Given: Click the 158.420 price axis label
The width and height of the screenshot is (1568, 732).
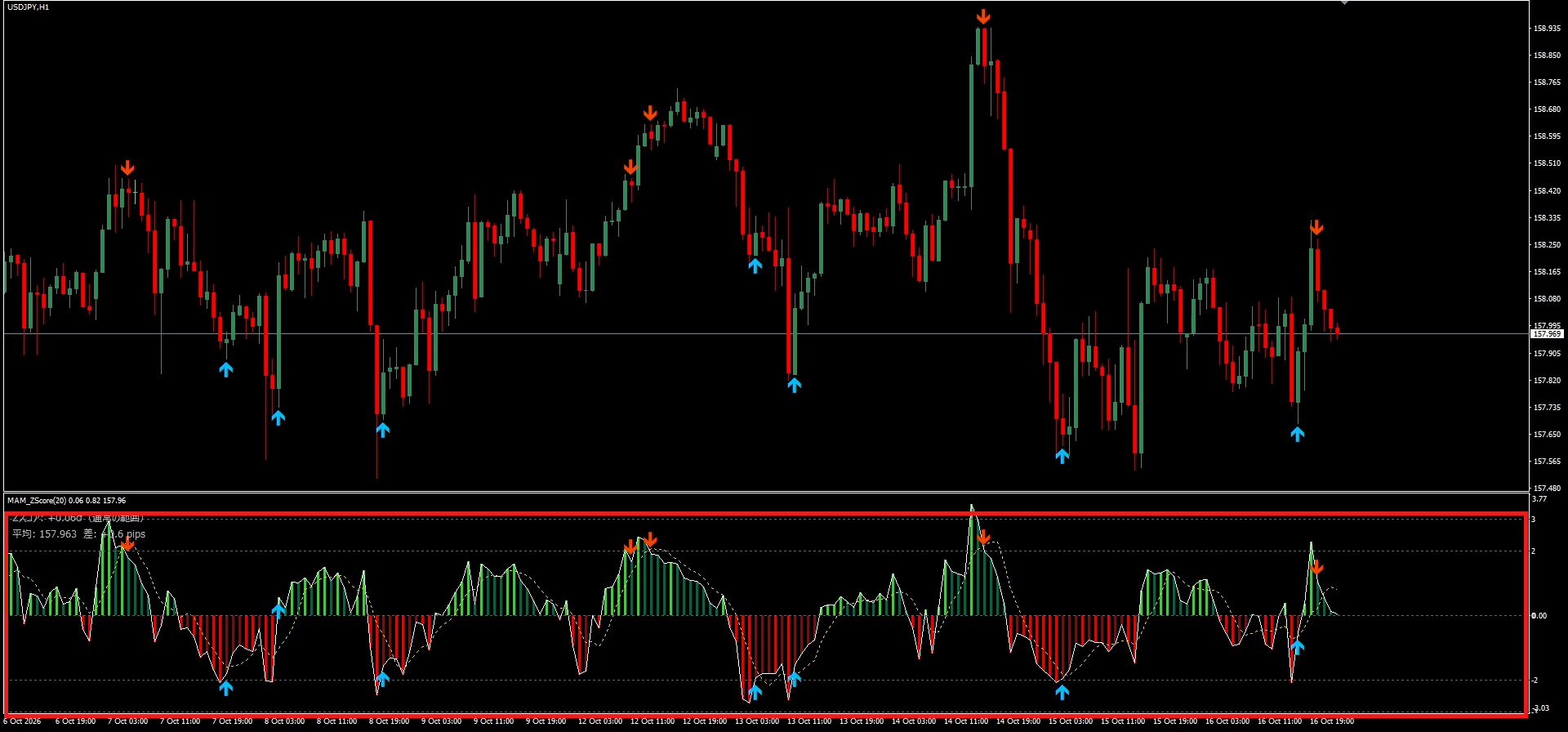Looking at the screenshot, I should pyautogui.click(x=1548, y=191).
